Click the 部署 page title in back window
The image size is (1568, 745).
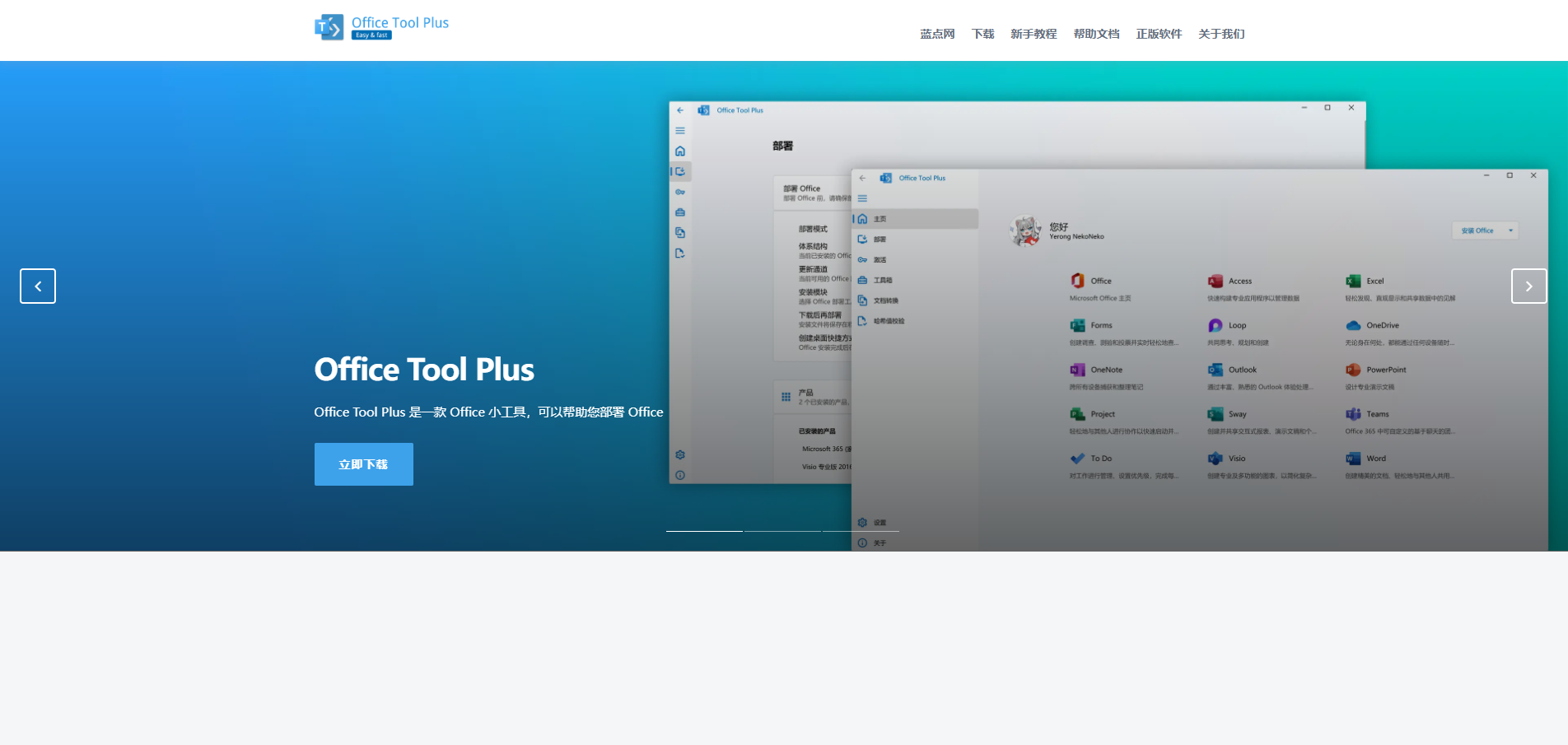(783, 147)
